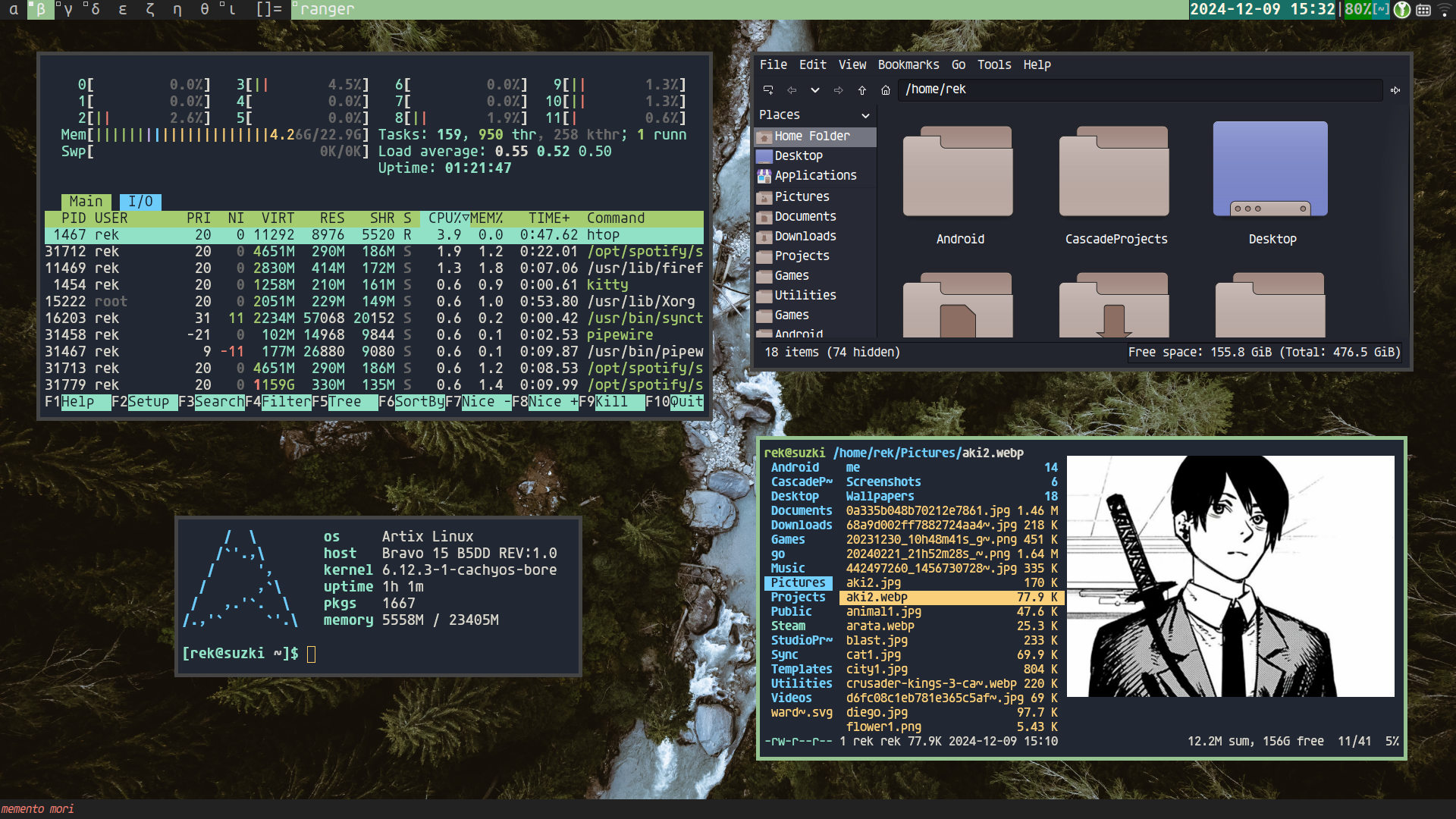This screenshot has width=1456, height=819.
Task: Expand the Places side pane dropdown
Action: tap(865, 115)
